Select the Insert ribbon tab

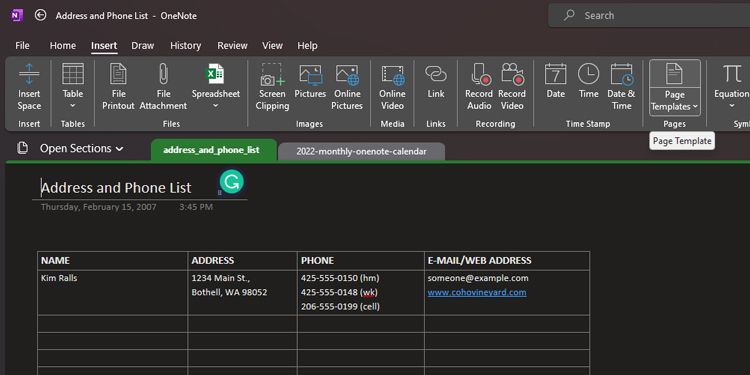[104, 45]
